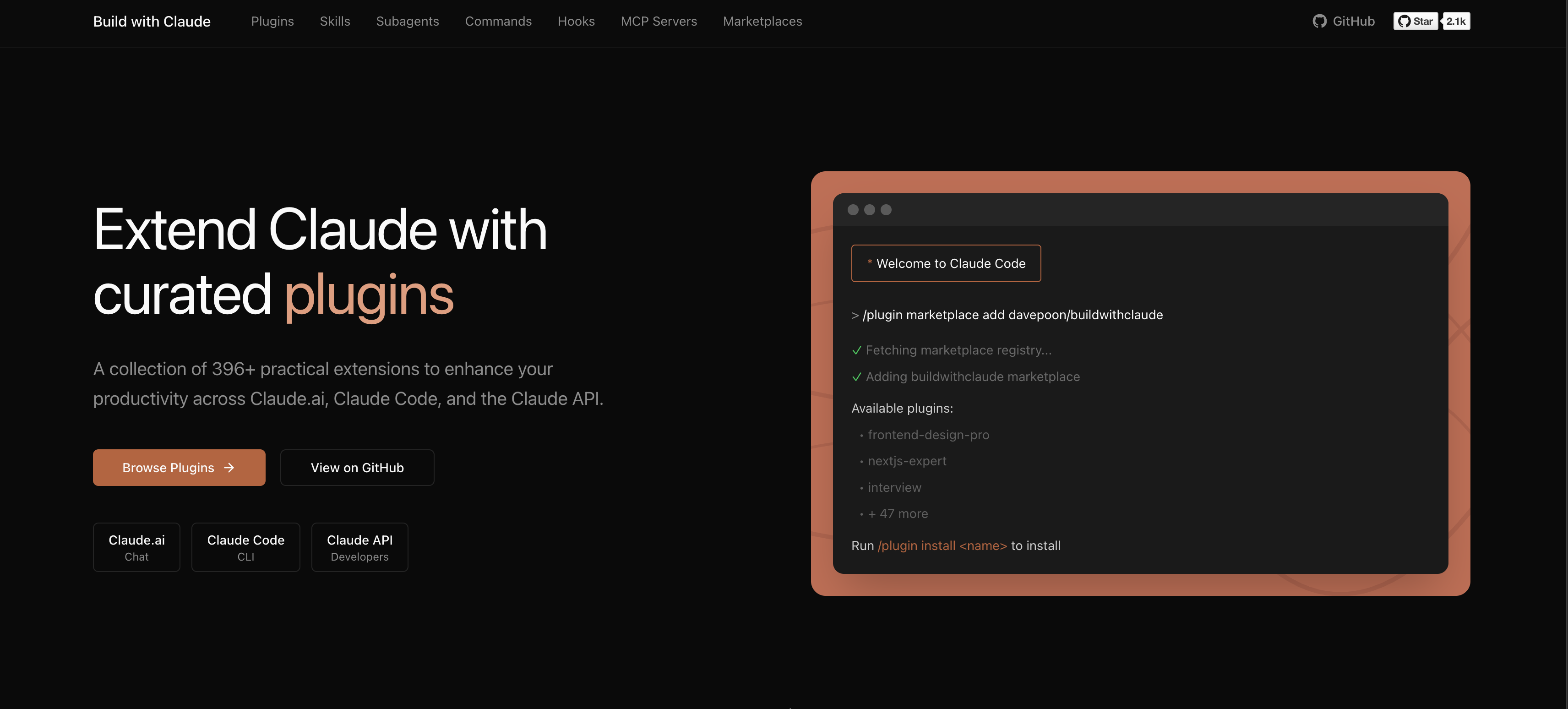Image resolution: width=1568 pixels, height=709 pixels.
Task: Select the Claude.ai Chat card
Action: 136,546
